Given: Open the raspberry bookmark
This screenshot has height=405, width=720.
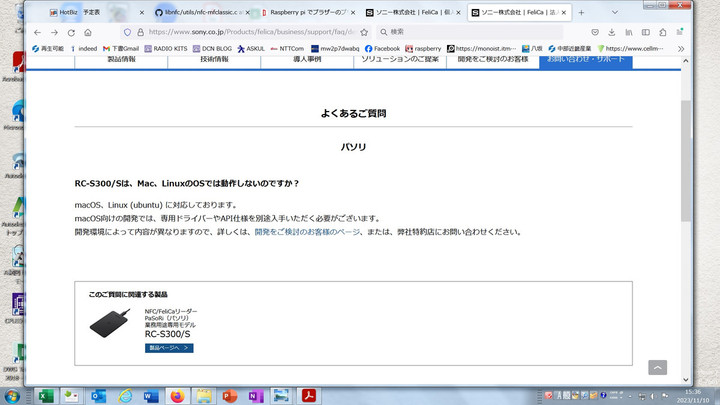Looking at the screenshot, I should 423,48.
